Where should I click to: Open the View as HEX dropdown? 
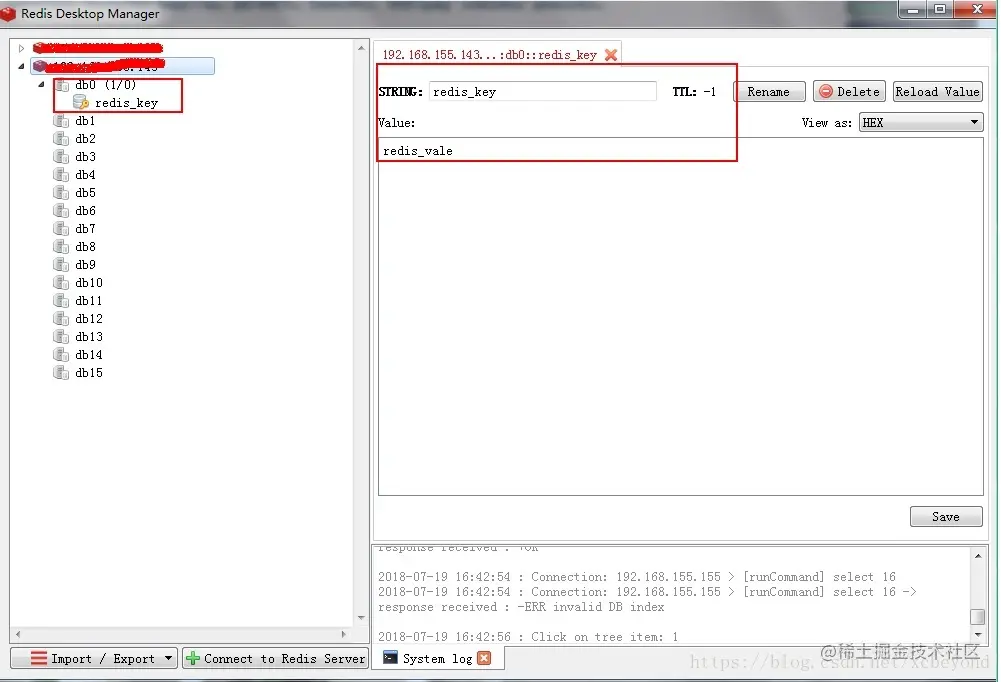click(921, 122)
